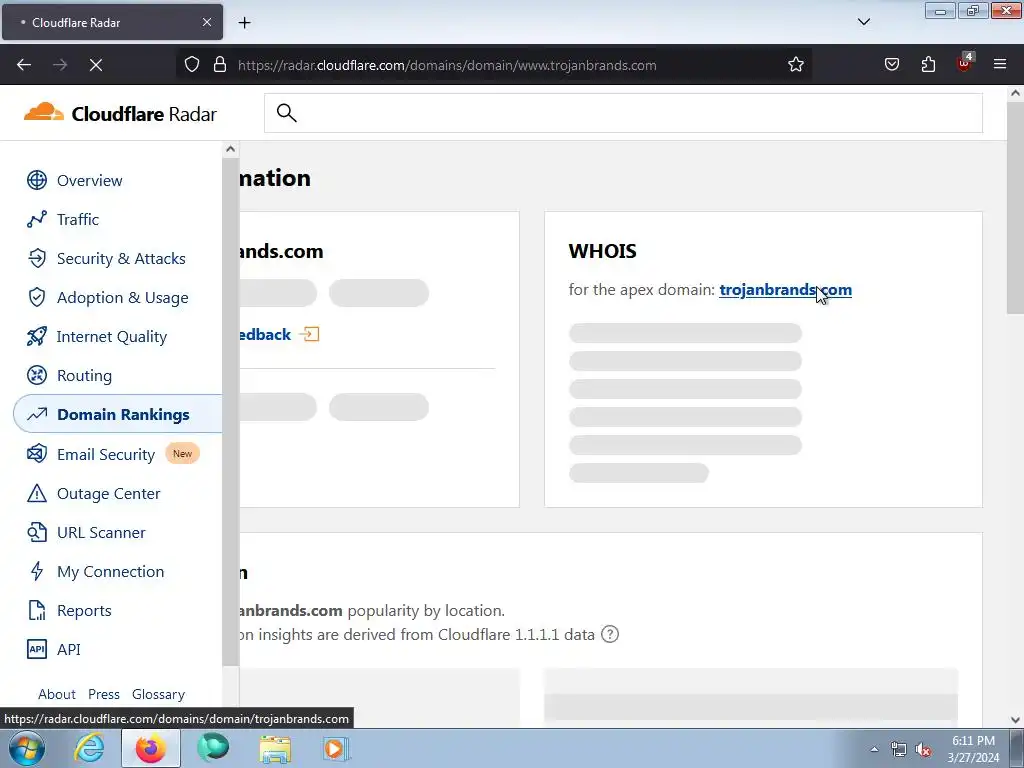Open Firefox extensions puzzle icon

pos(928,65)
